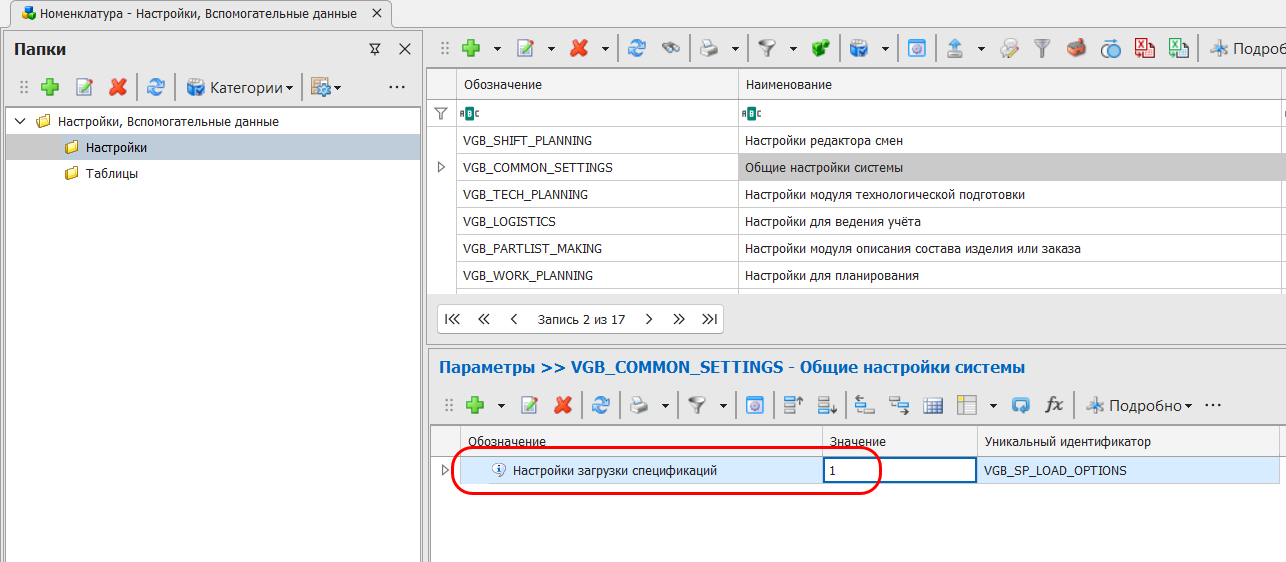Move parameter down icon in Параметры toolbar
This screenshot has height=562, width=1286.
(x=827, y=405)
